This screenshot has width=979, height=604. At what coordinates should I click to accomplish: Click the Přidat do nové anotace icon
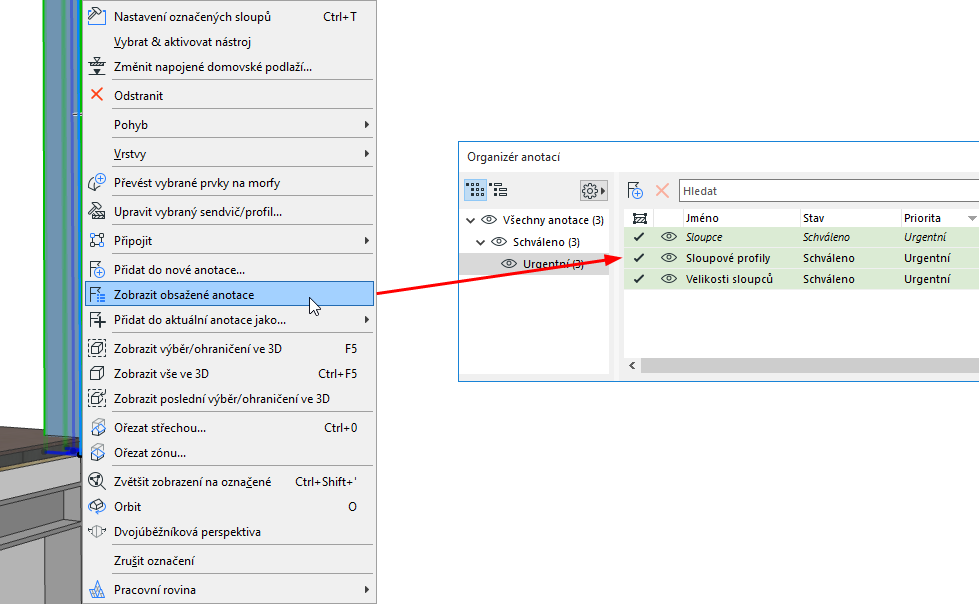pos(97,269)
